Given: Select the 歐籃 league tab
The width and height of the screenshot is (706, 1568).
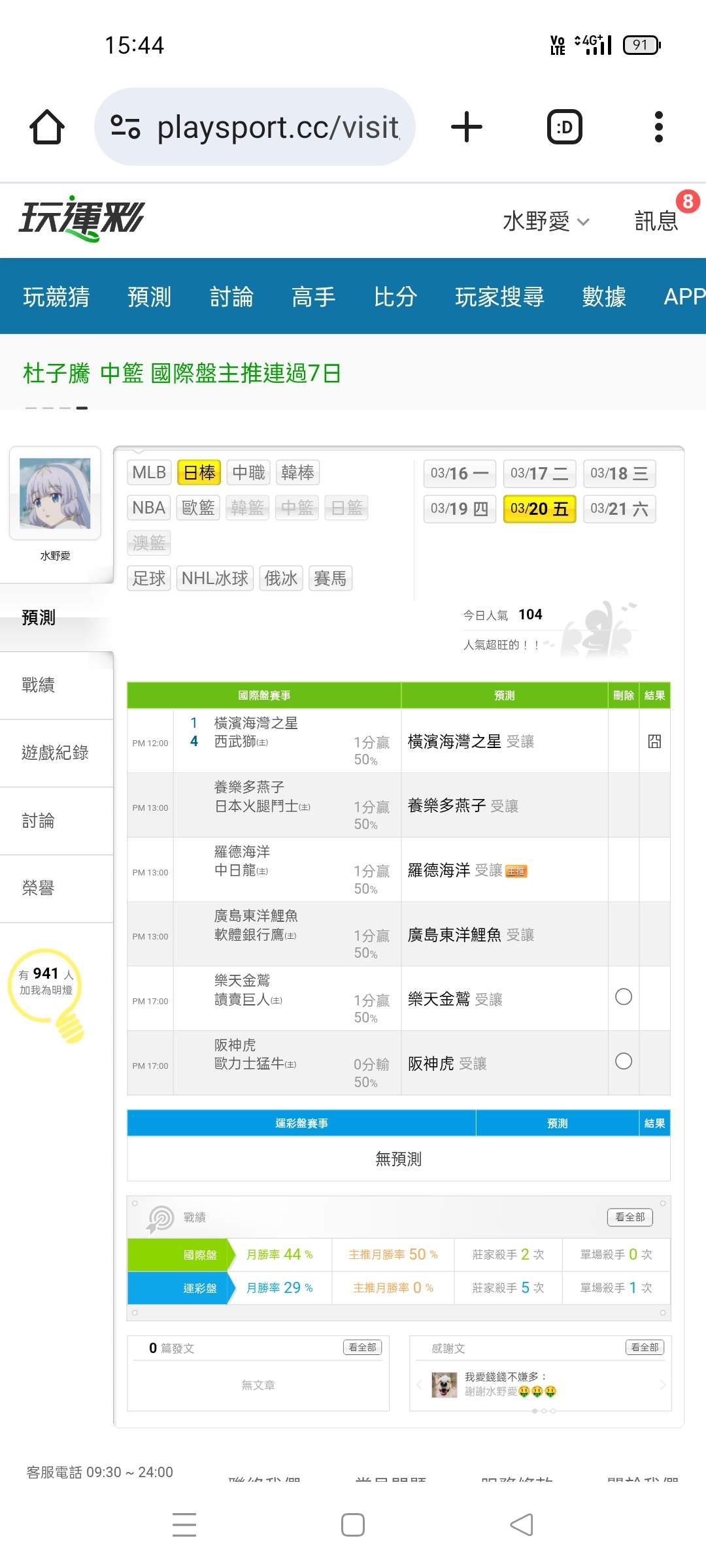Looking at the screenshot, I should tap(198, 508).
